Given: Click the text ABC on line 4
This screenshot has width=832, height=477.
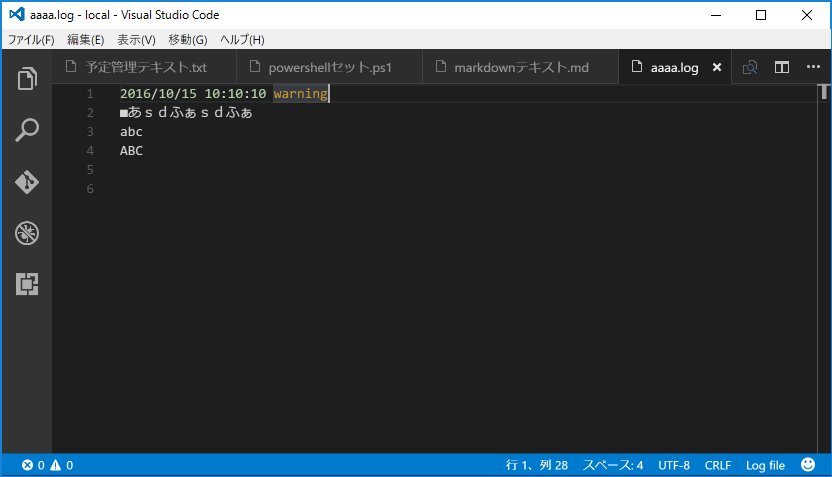Looking at the screenshot, I should (x=131, y=151).
